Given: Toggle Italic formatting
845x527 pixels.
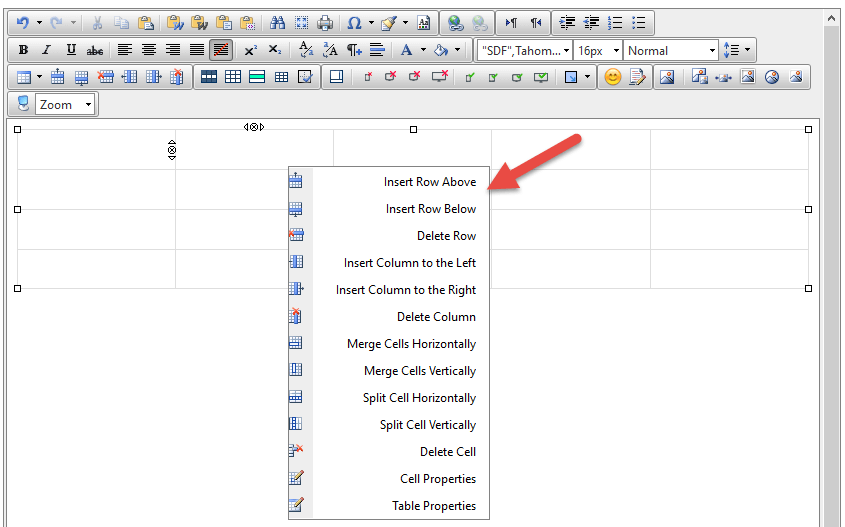Looking at the screenshot, I should [46, 50].
